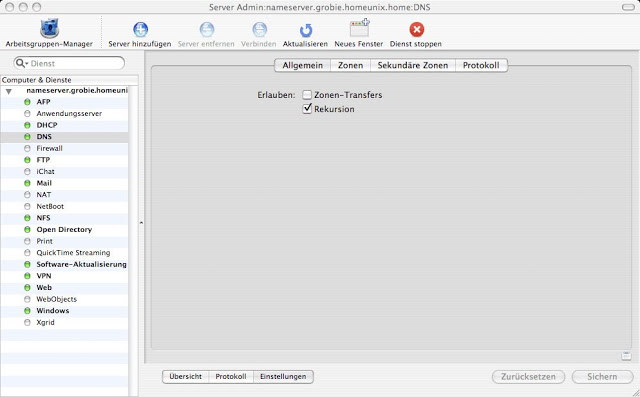Click the green status dot beside DNS

[27, 137]
